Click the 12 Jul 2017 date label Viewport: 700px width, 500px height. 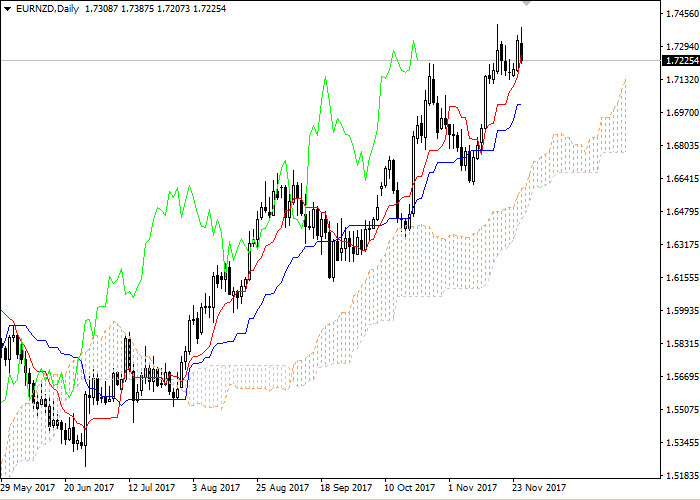tap(151, 487)
